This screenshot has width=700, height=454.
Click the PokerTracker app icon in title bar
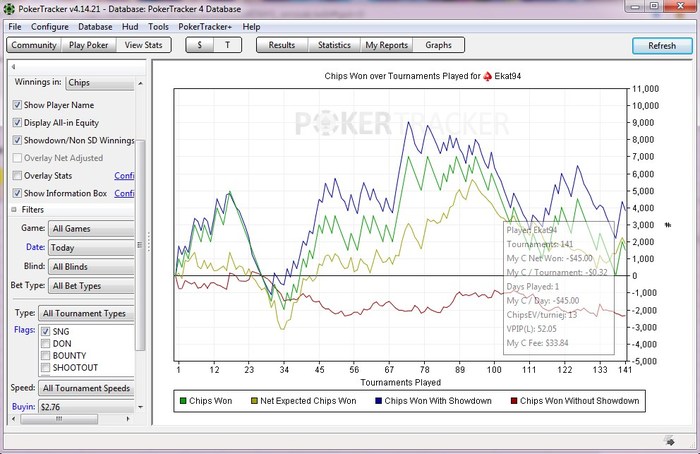[9, 8]
